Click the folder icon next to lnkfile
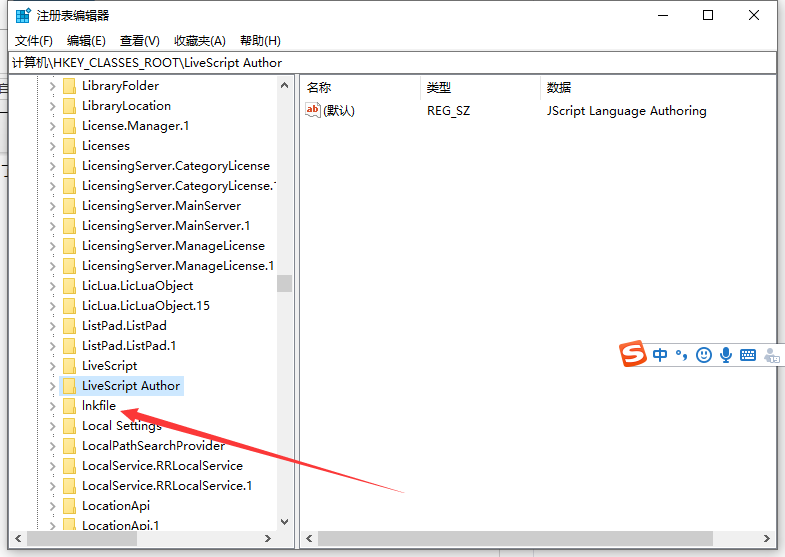The width and height of the screenshot is (785, 557). tap(69, 406)
